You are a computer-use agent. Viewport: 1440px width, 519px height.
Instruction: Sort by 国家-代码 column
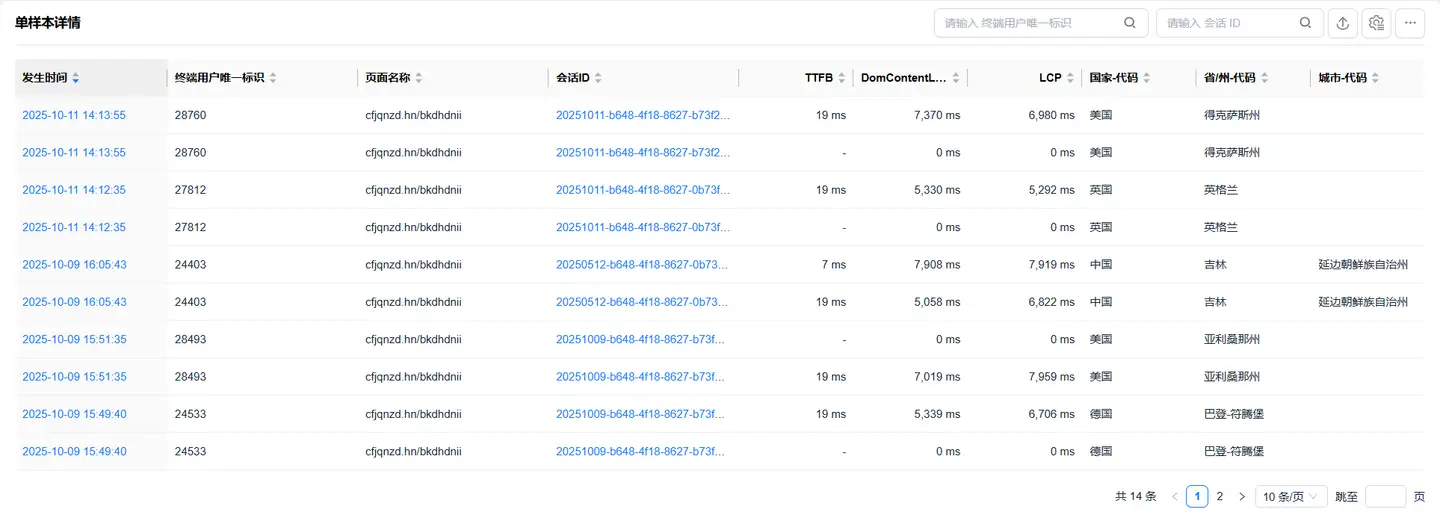point(1146,78)
